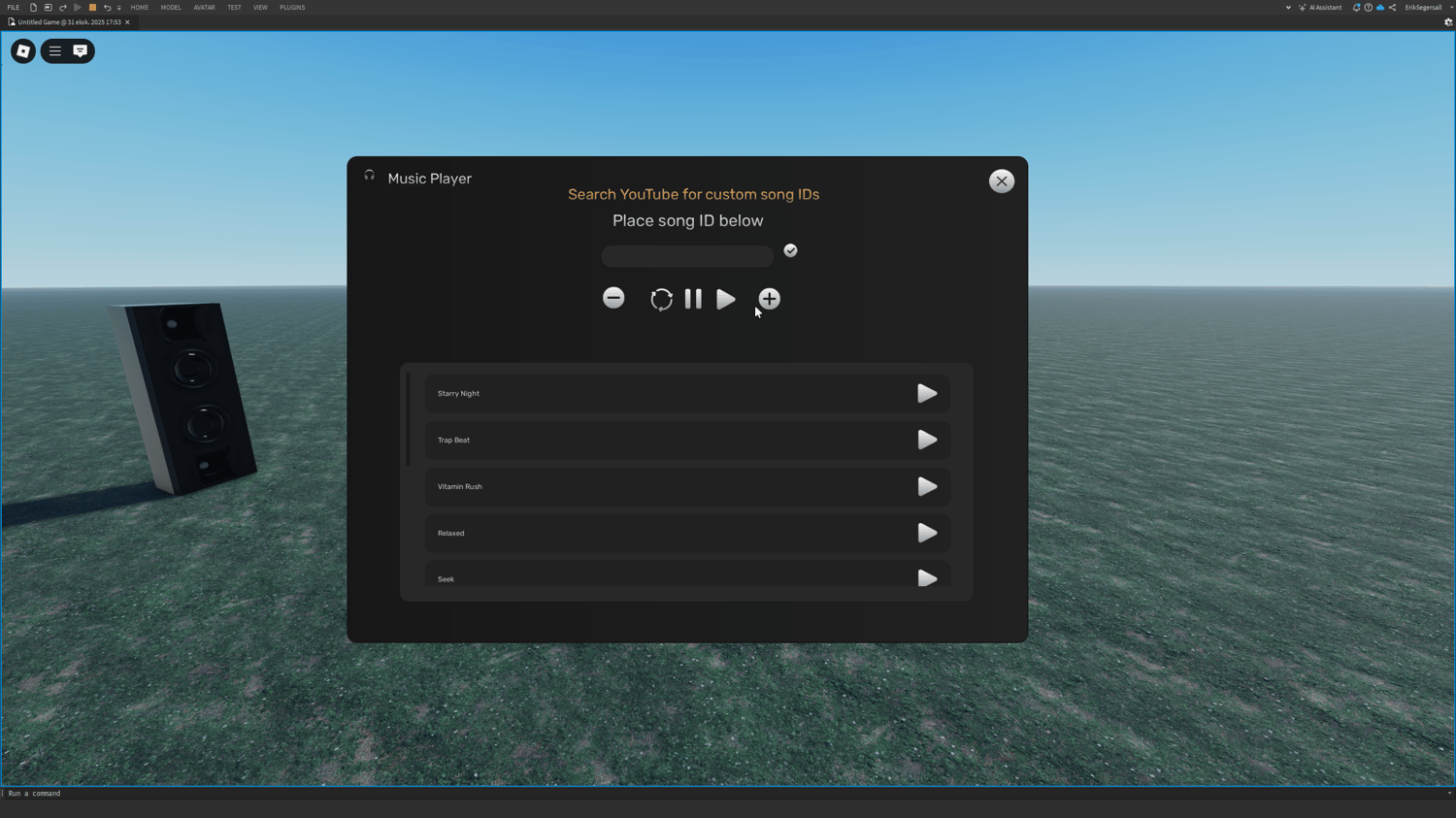Click the song ID input field
The width and height of the screenshot is (1456, 818).
pos(687,256)
